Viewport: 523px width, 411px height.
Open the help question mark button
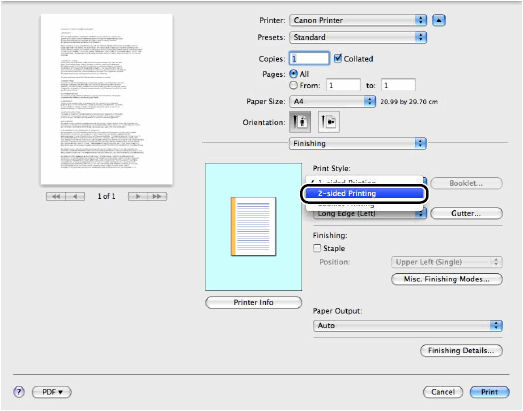[19, 392]
